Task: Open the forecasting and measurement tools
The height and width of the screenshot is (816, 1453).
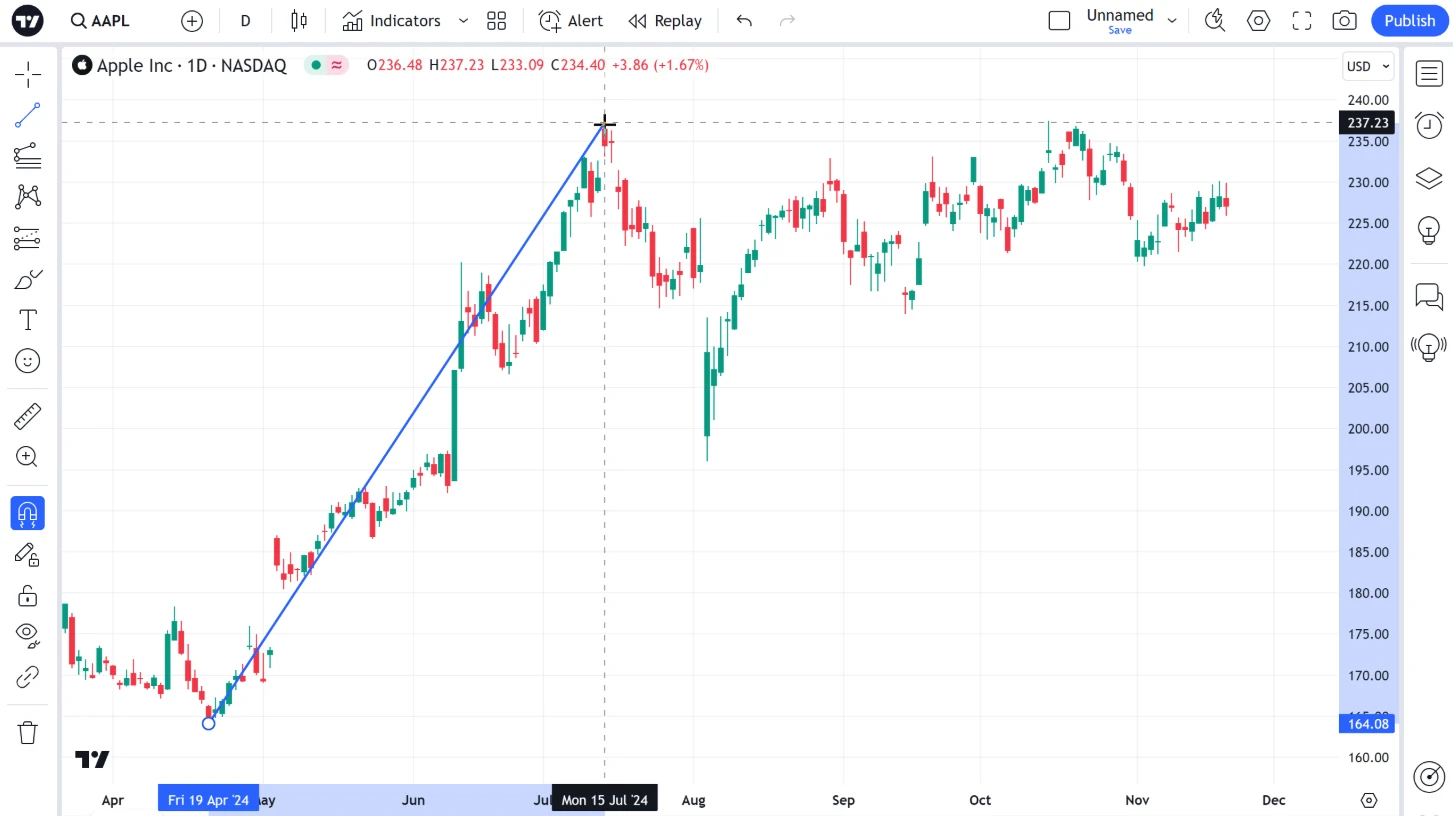Action: tap(28, 238)
